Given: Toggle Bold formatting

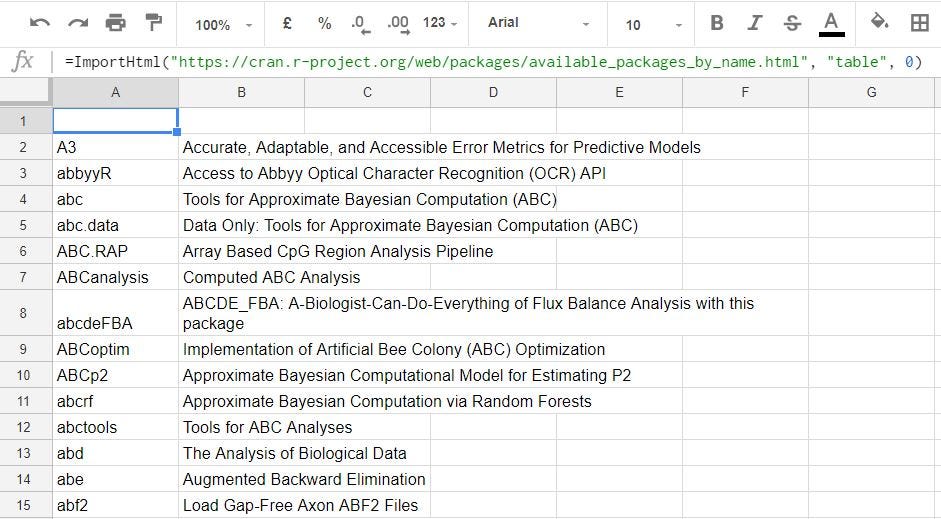Looking at the screenshot, I should [x=717, y=23].
